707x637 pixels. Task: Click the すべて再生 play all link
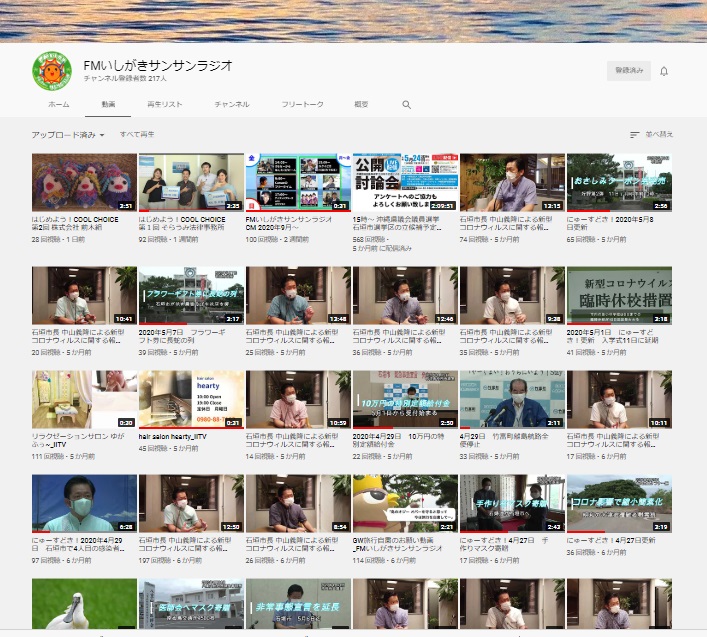pos(137,134)
